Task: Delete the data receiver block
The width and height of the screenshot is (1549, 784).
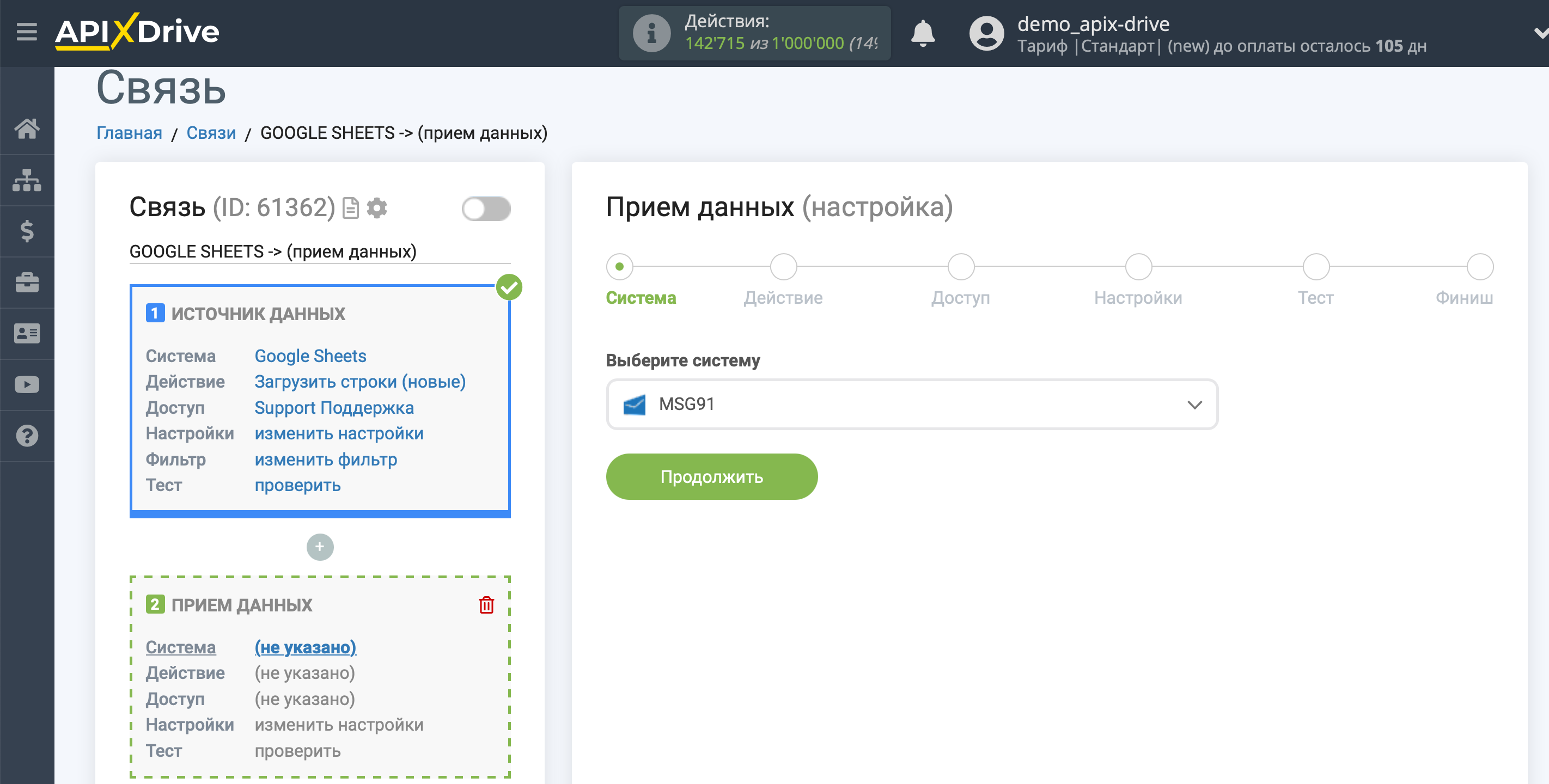Action: coord(486,605)
